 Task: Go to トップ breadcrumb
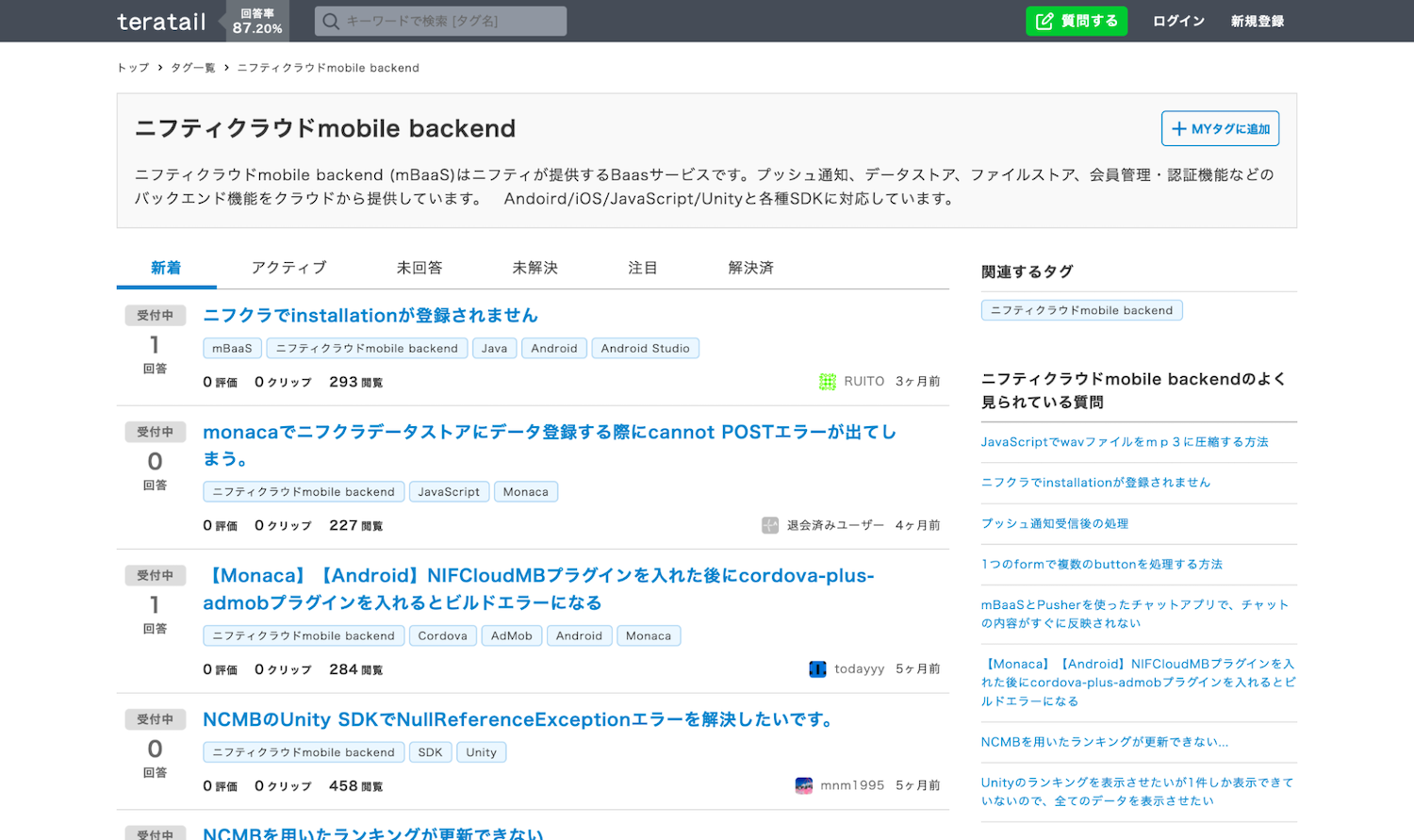point(133,68)
